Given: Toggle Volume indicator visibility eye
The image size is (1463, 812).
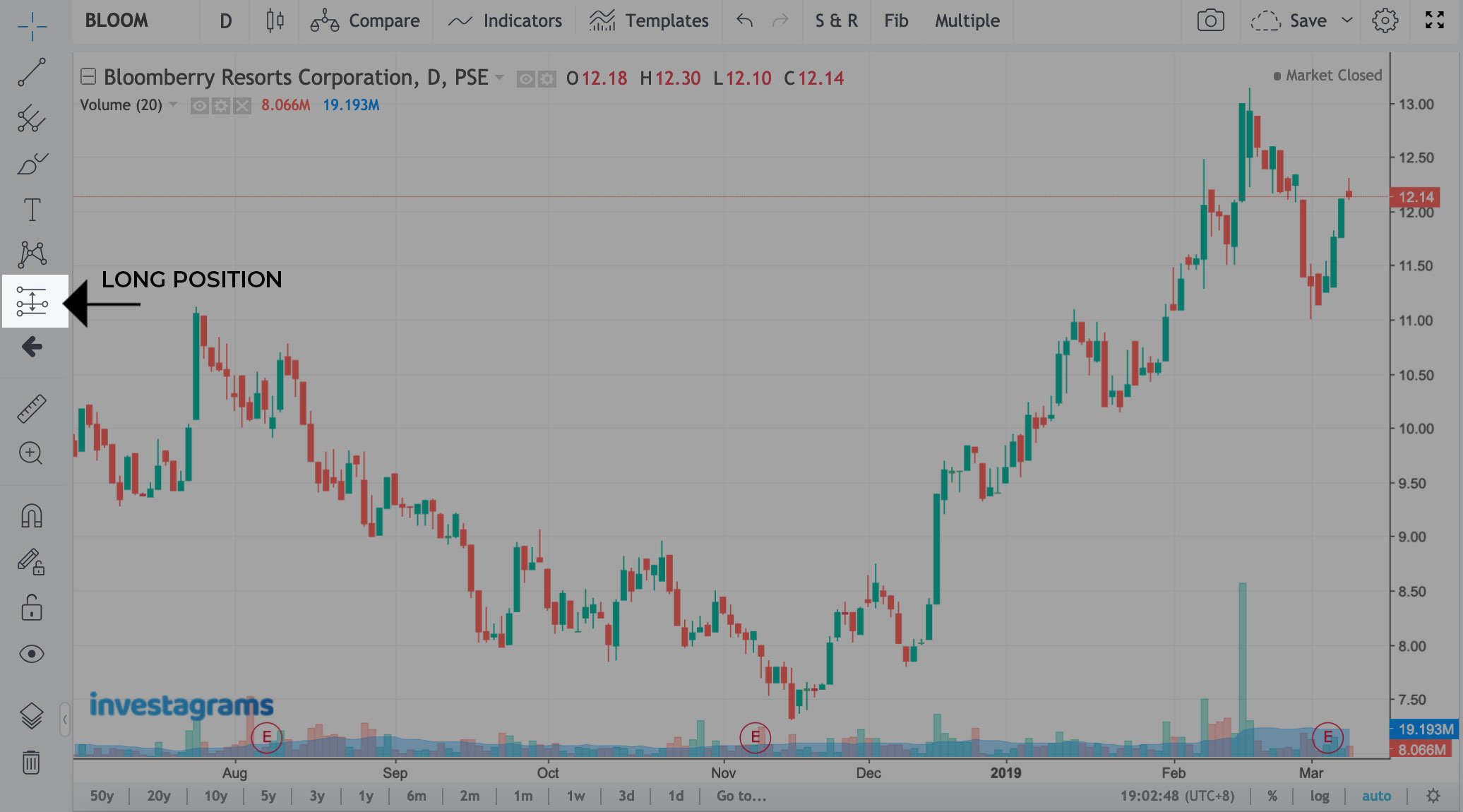Looking at the screenshot, I should [x=200, y=106].
